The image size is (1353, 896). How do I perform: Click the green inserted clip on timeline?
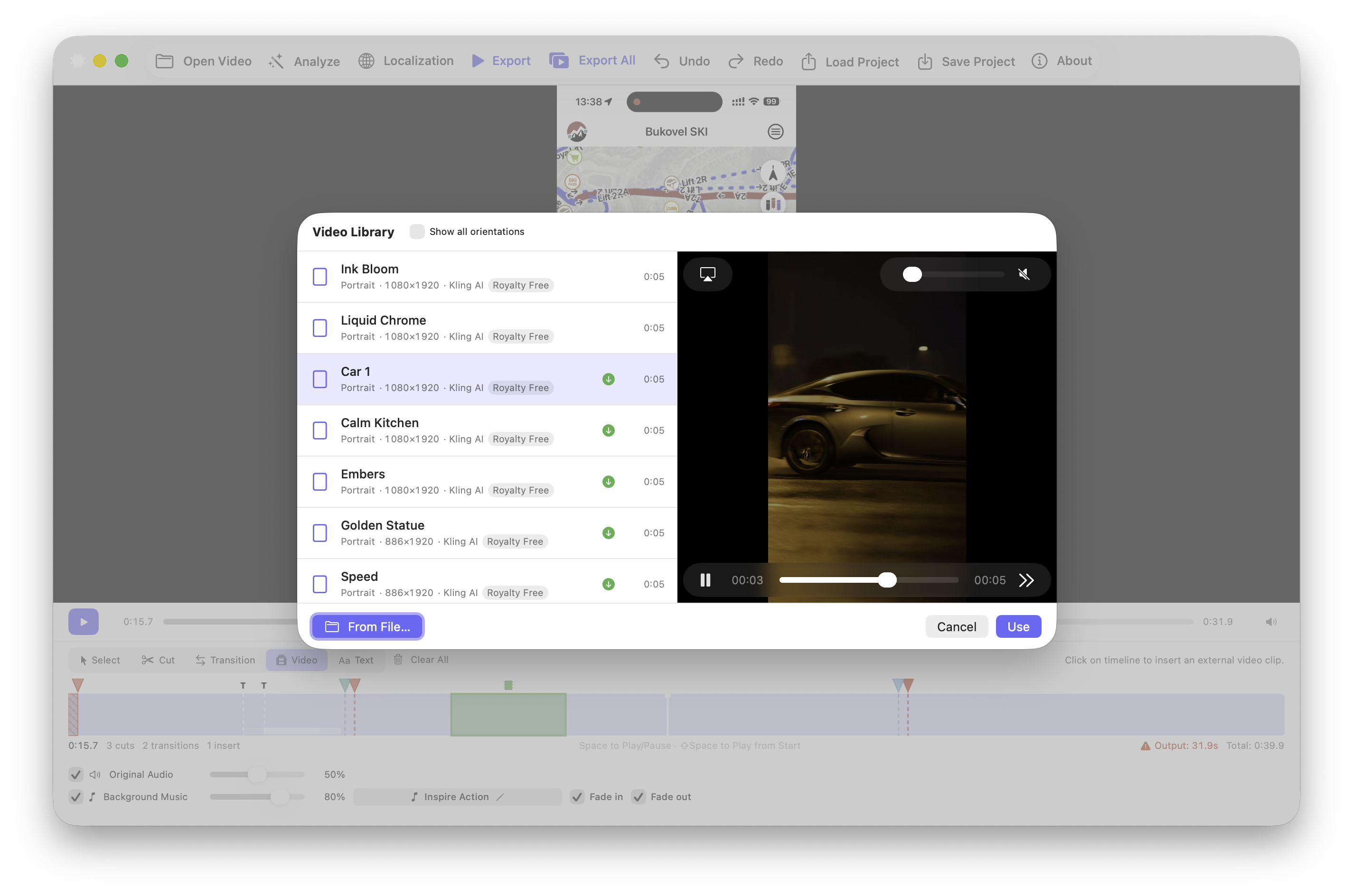click(x=508, y=714)
